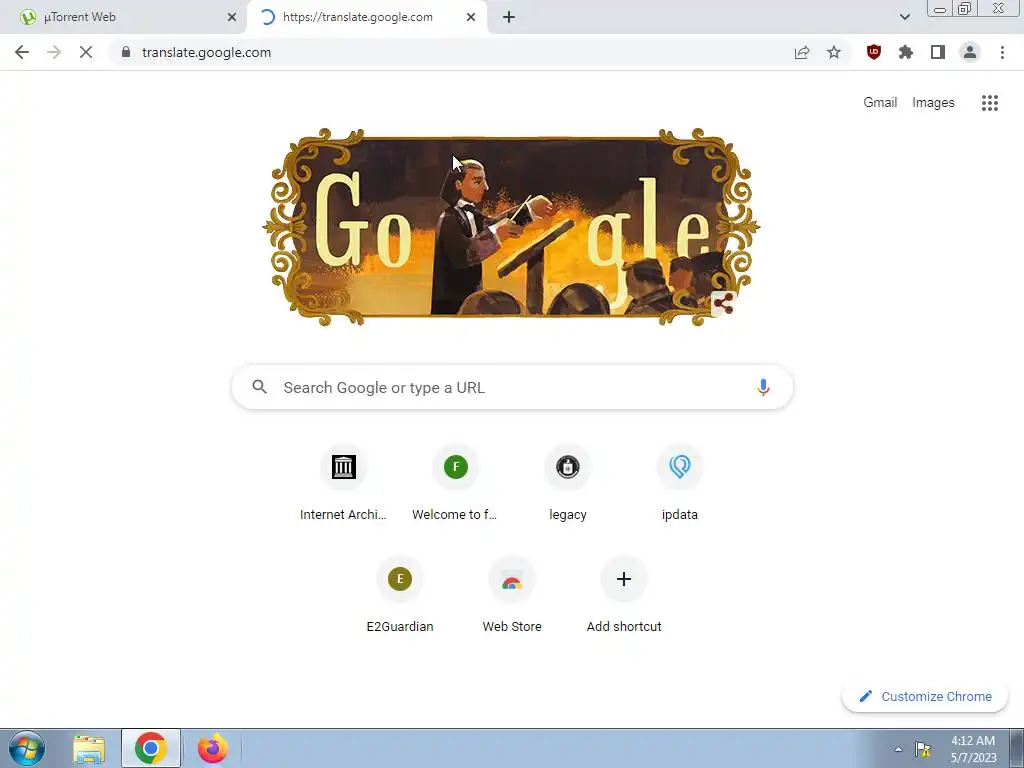Open a new tab
The image size is (1024, 768).
pos(509,17)
